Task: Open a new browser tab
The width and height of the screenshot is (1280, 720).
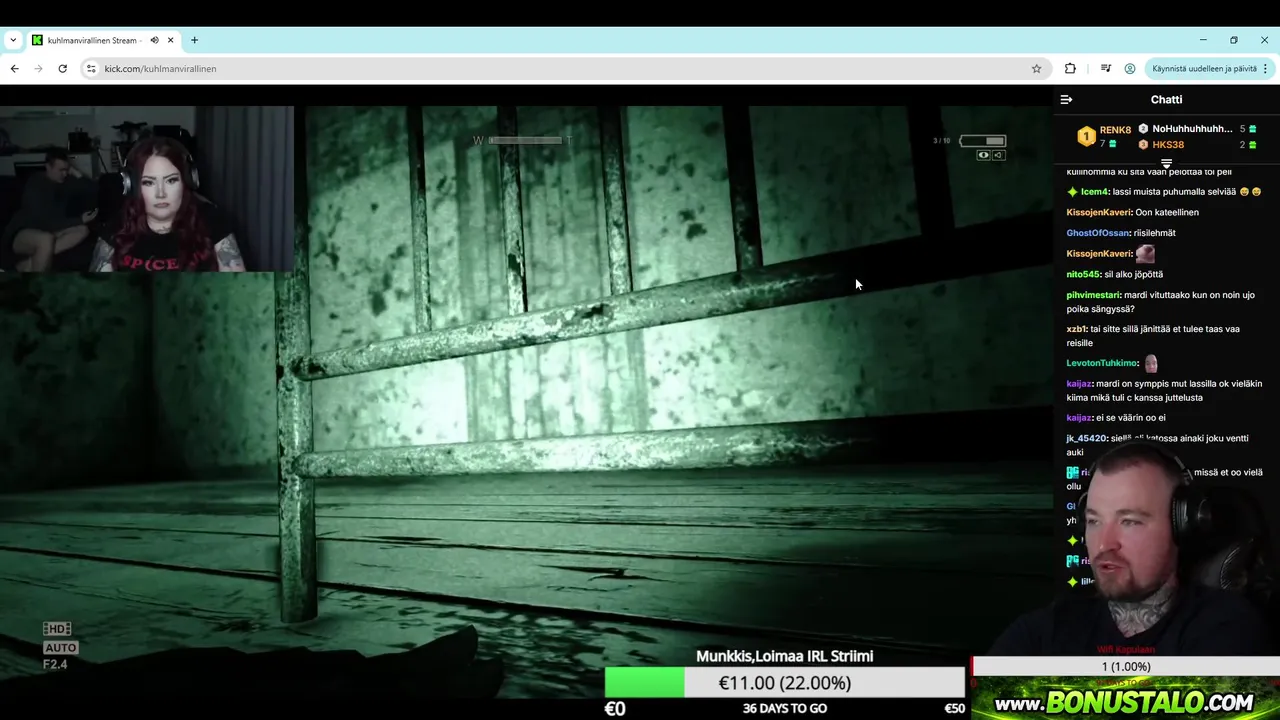Action: tap(194, 40)
